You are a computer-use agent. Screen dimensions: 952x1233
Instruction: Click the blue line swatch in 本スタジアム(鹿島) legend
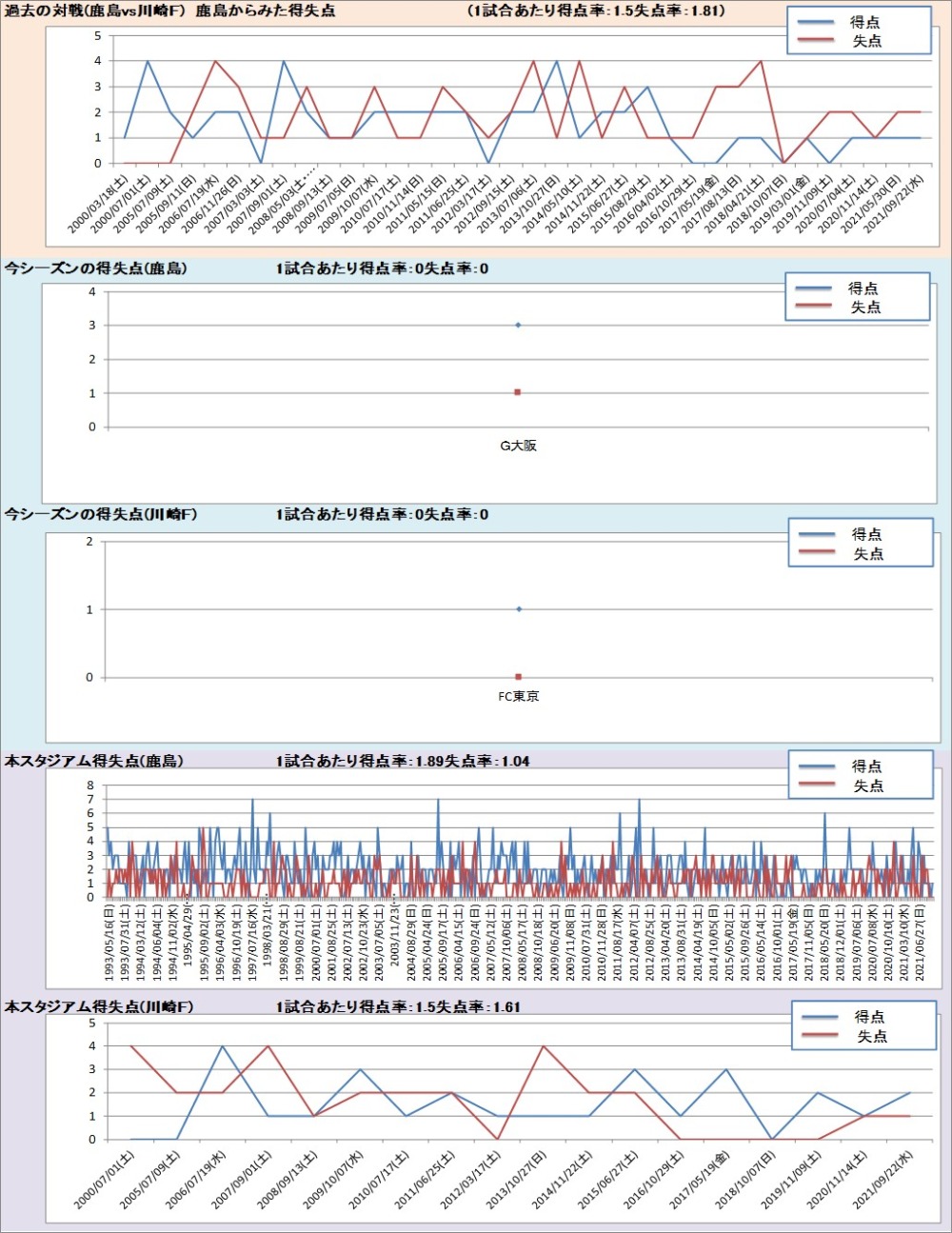click(817, 767)
